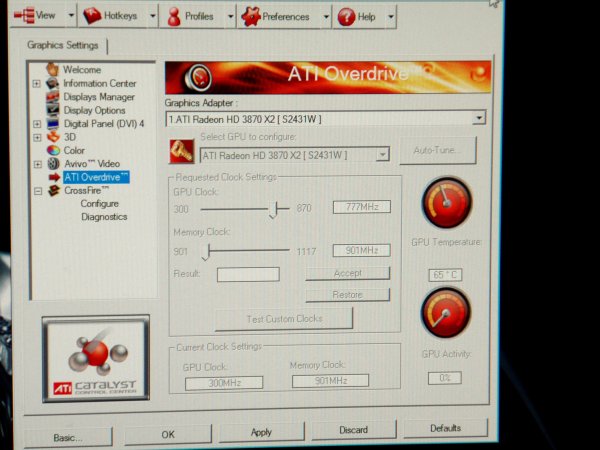Click the Apply button
This screenshot has width=600, height=450.
(x=261, y=432)
